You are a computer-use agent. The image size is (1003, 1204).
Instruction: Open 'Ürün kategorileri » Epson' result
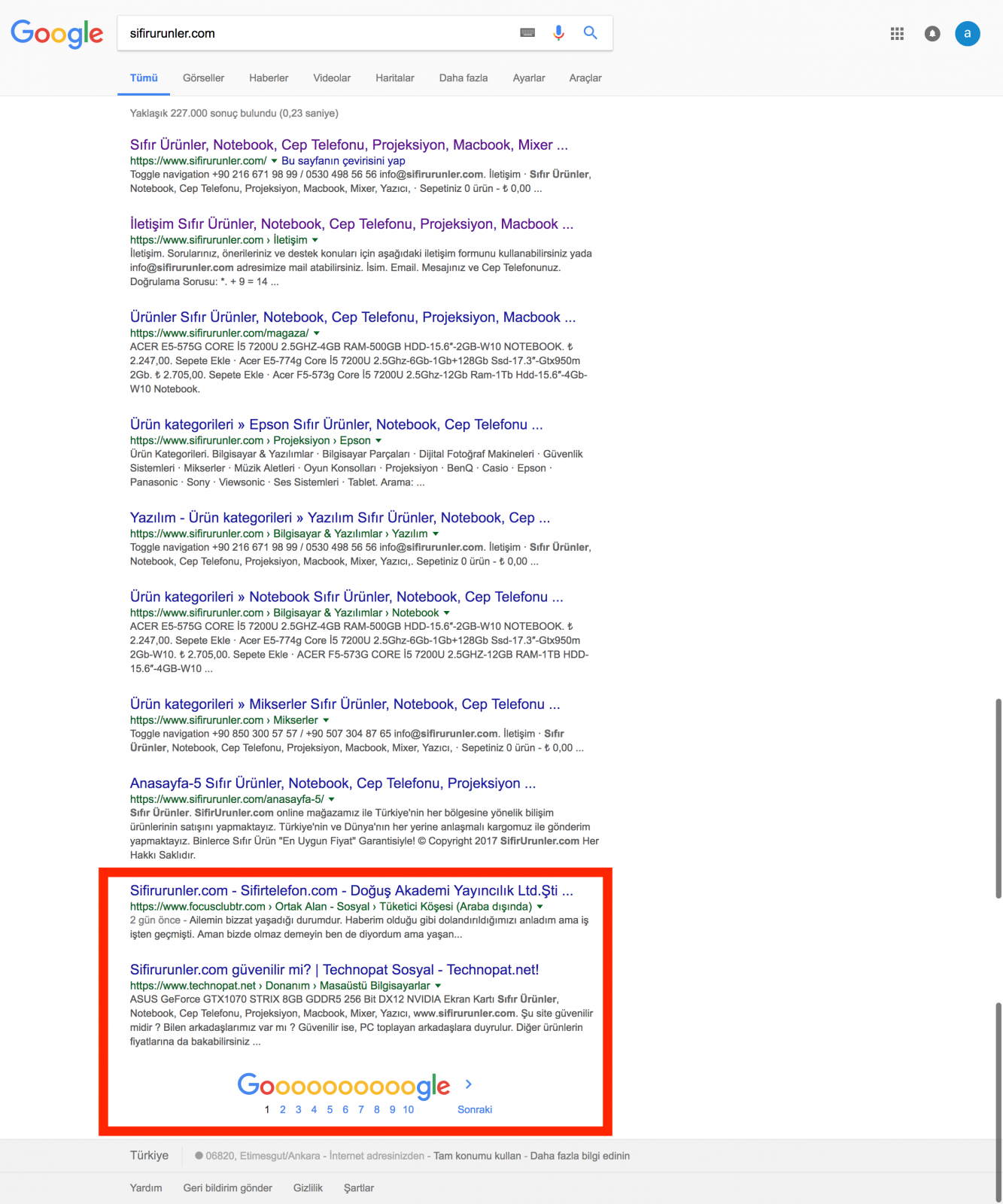336,425
